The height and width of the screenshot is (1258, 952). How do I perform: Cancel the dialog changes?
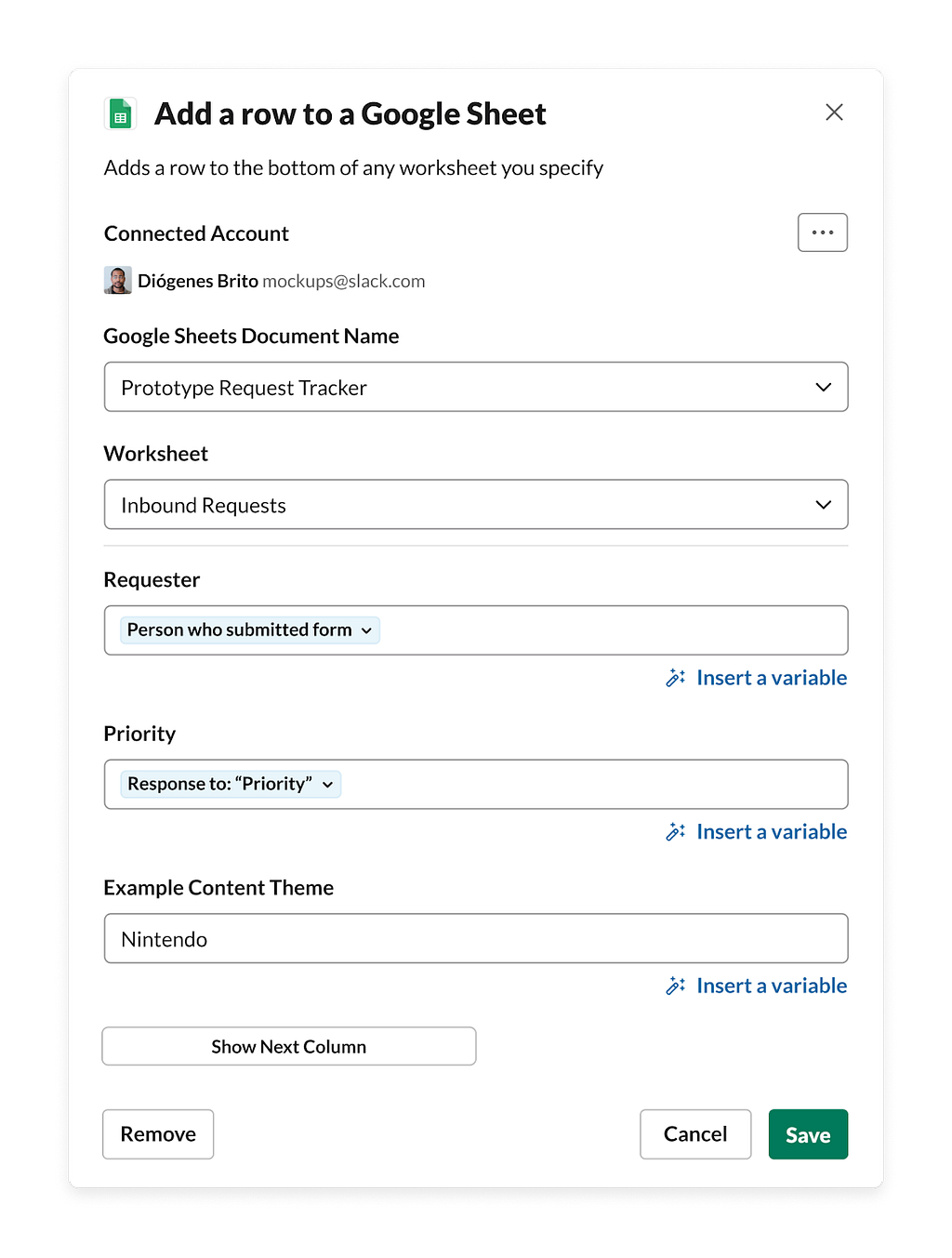click(695, 1134)
